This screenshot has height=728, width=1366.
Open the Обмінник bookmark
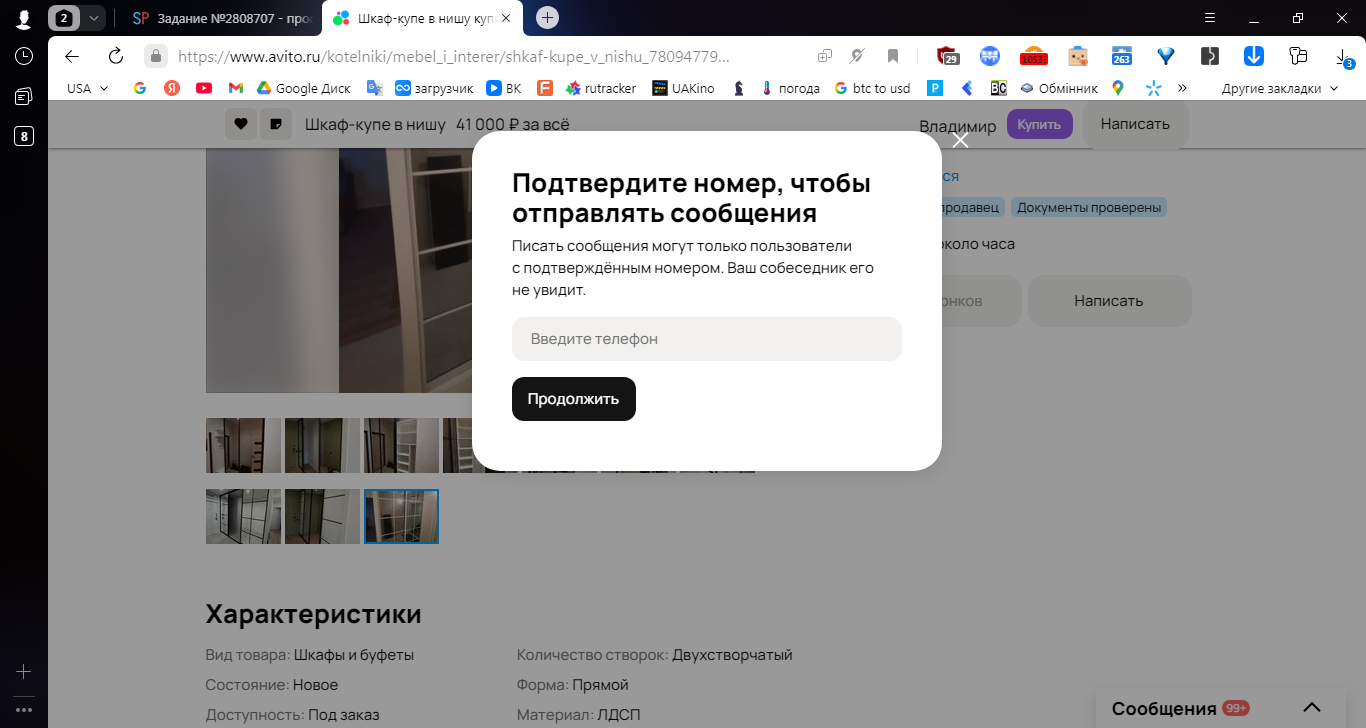(1058, 88)
